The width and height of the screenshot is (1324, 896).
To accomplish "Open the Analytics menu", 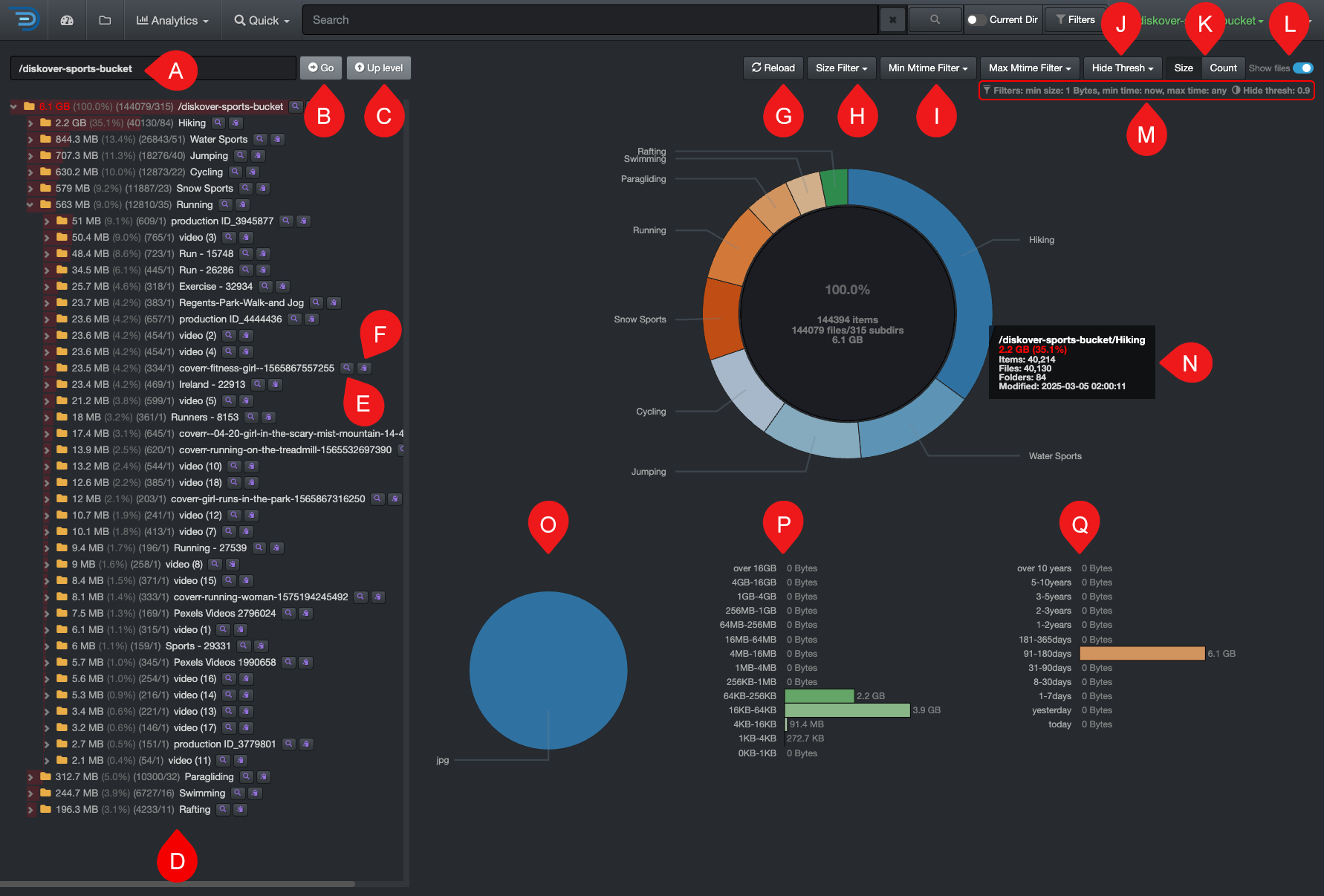I will coord(172,20).
